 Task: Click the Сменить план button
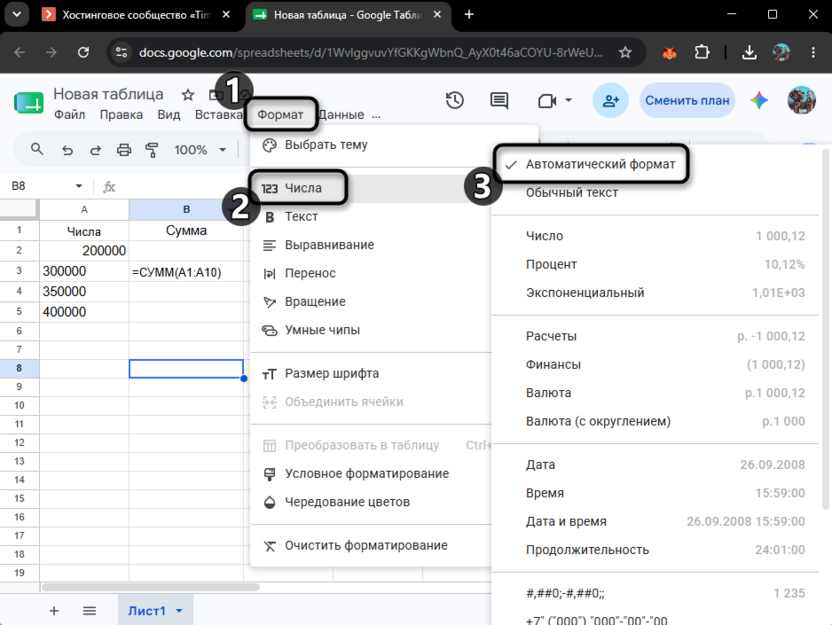coord(687,100)
